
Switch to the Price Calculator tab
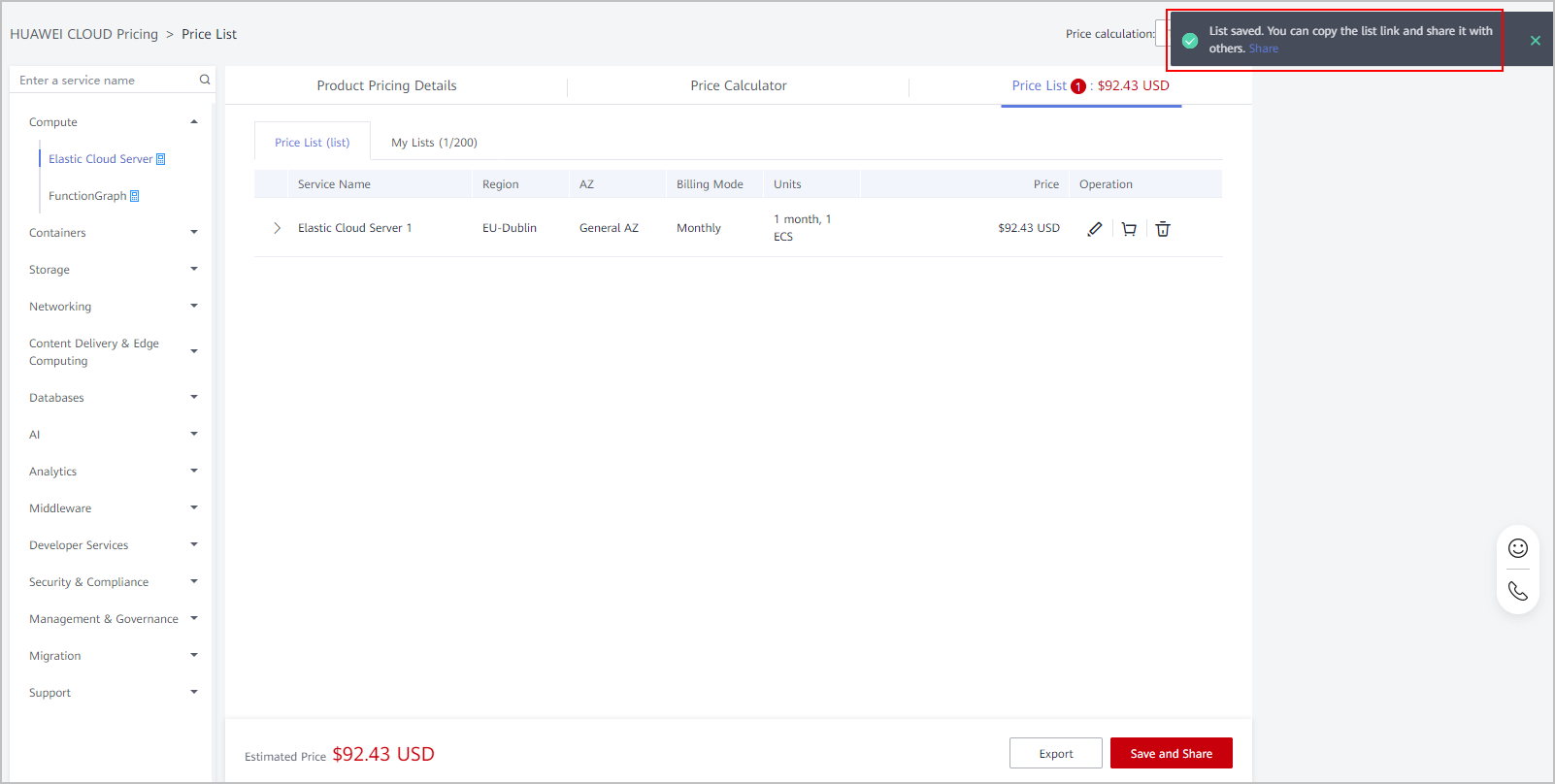(739, 85)
